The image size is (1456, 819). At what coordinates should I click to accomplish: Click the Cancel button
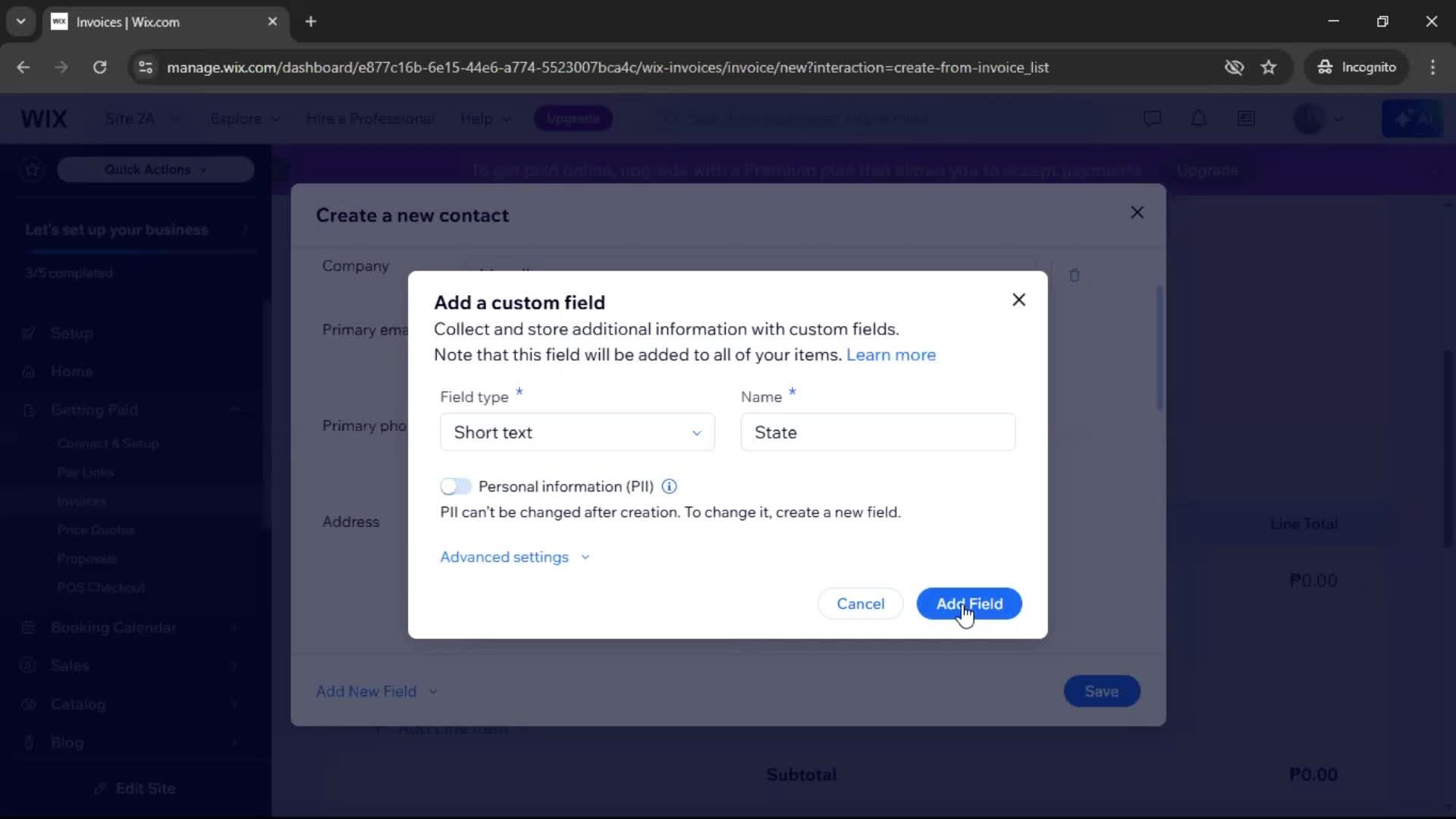(860, 604)
